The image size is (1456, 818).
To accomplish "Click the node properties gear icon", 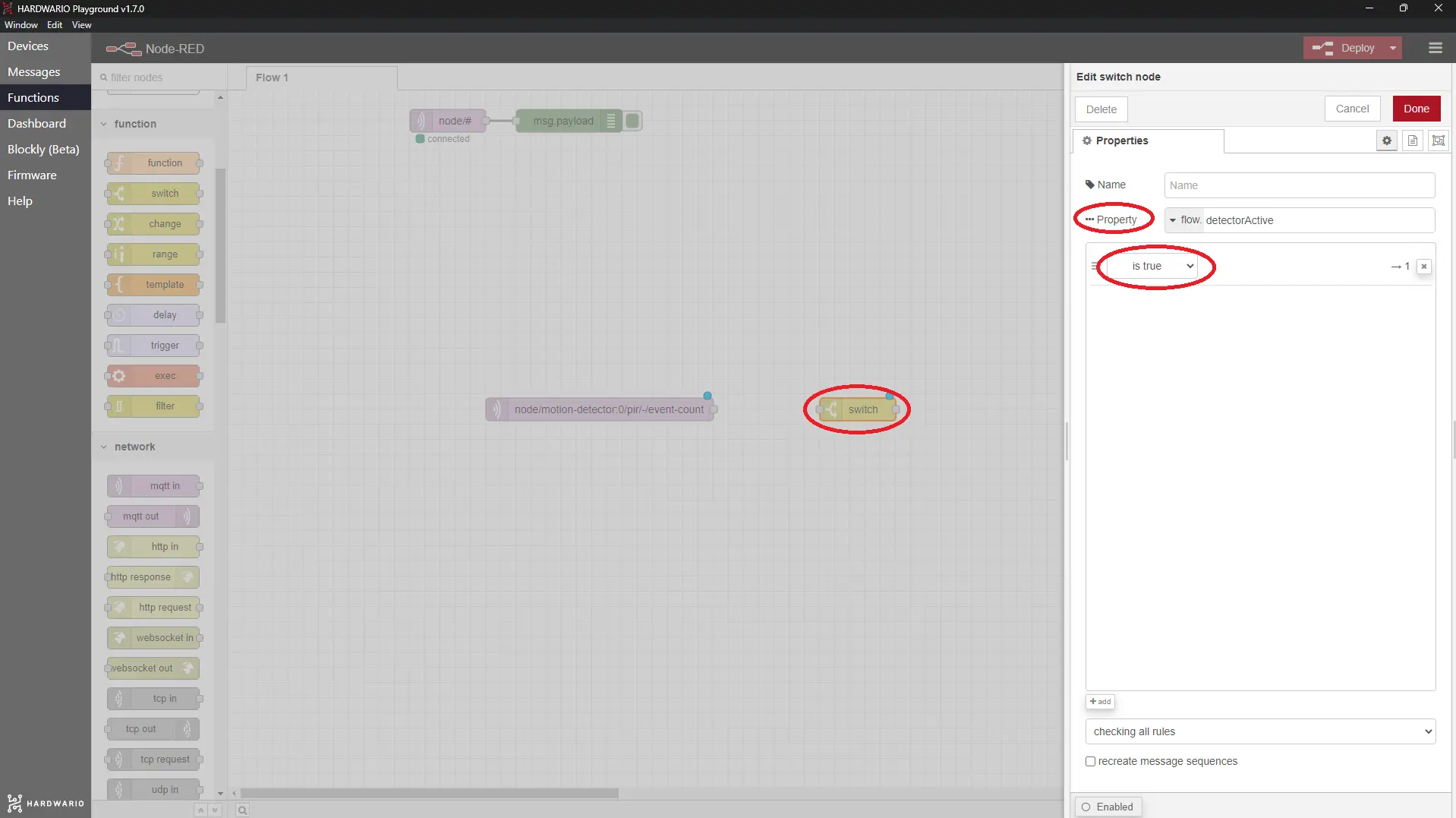I will pos(1386,141).
